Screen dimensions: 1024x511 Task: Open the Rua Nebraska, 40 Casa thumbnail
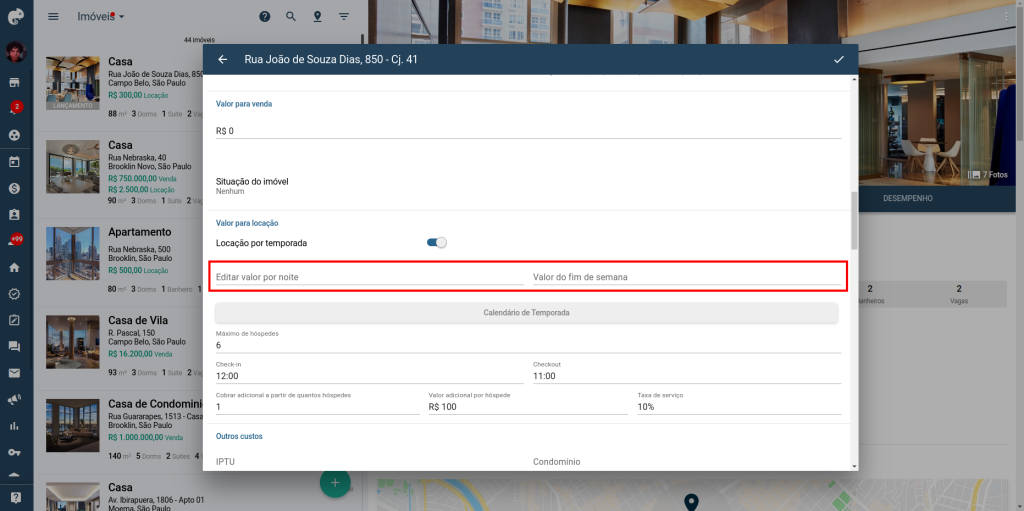pyautogui.click(x=72, y=167)
